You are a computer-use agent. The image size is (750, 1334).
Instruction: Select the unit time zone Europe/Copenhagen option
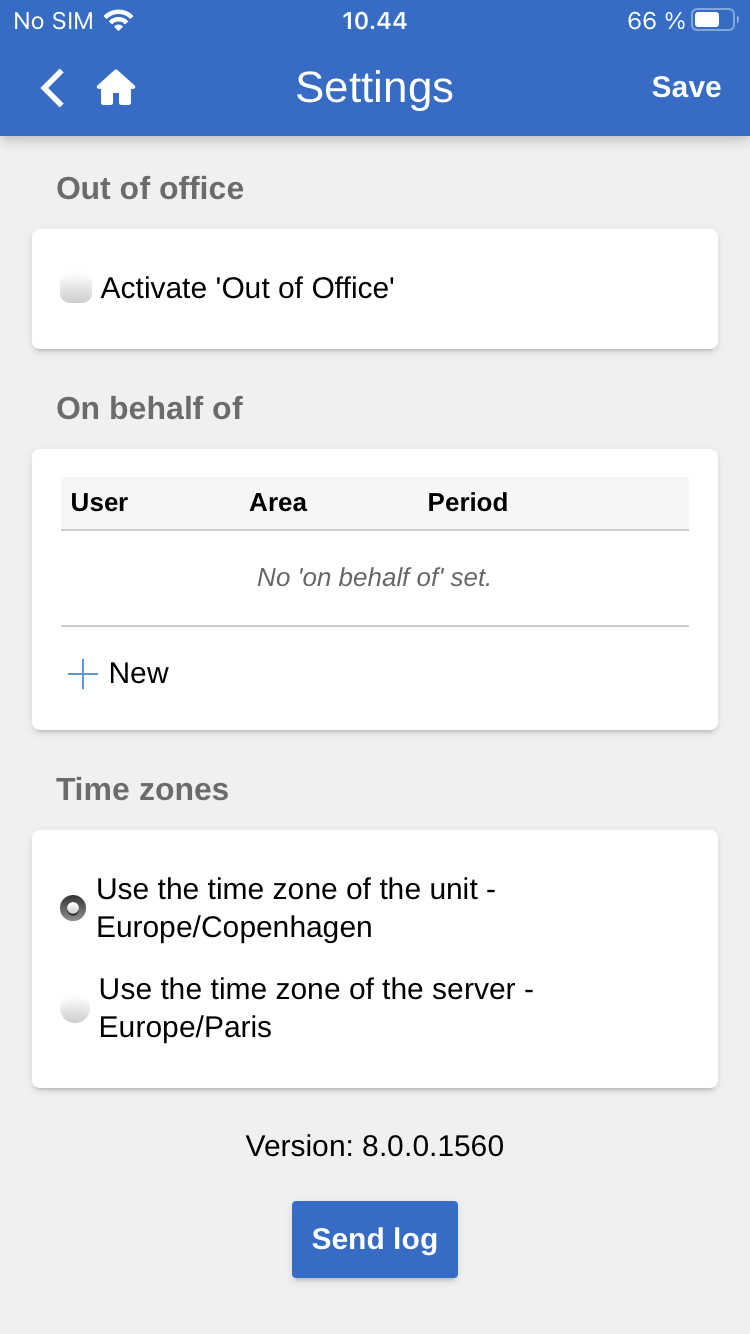point(71,908)
